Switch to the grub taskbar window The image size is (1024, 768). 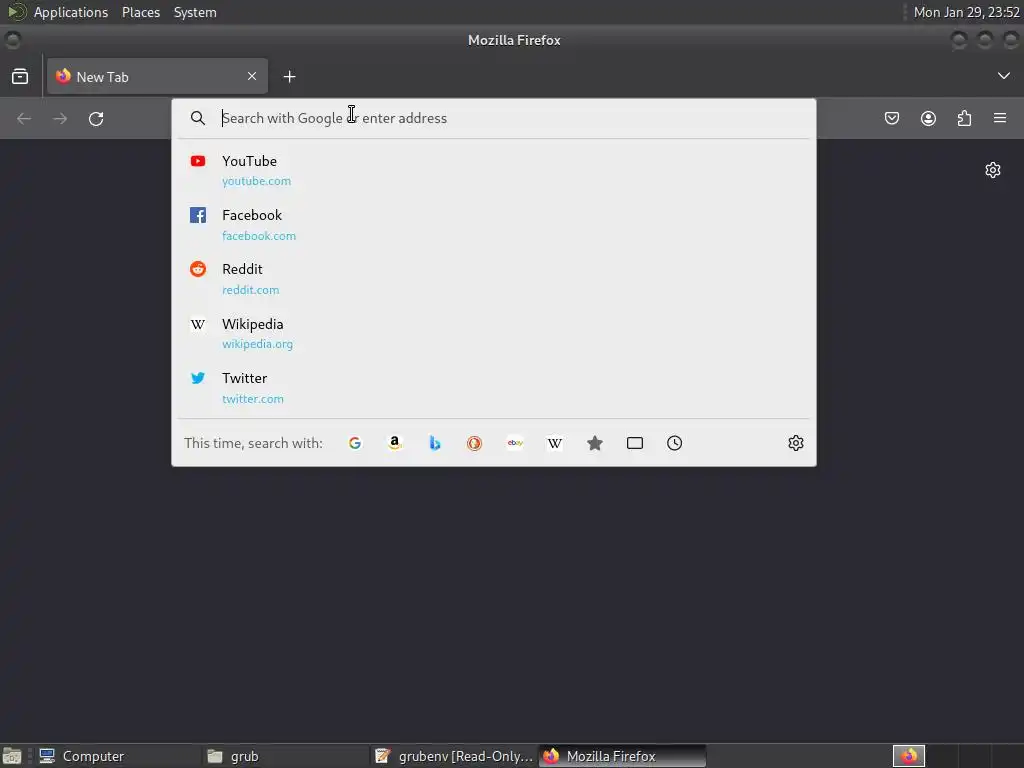click(286, 756)
